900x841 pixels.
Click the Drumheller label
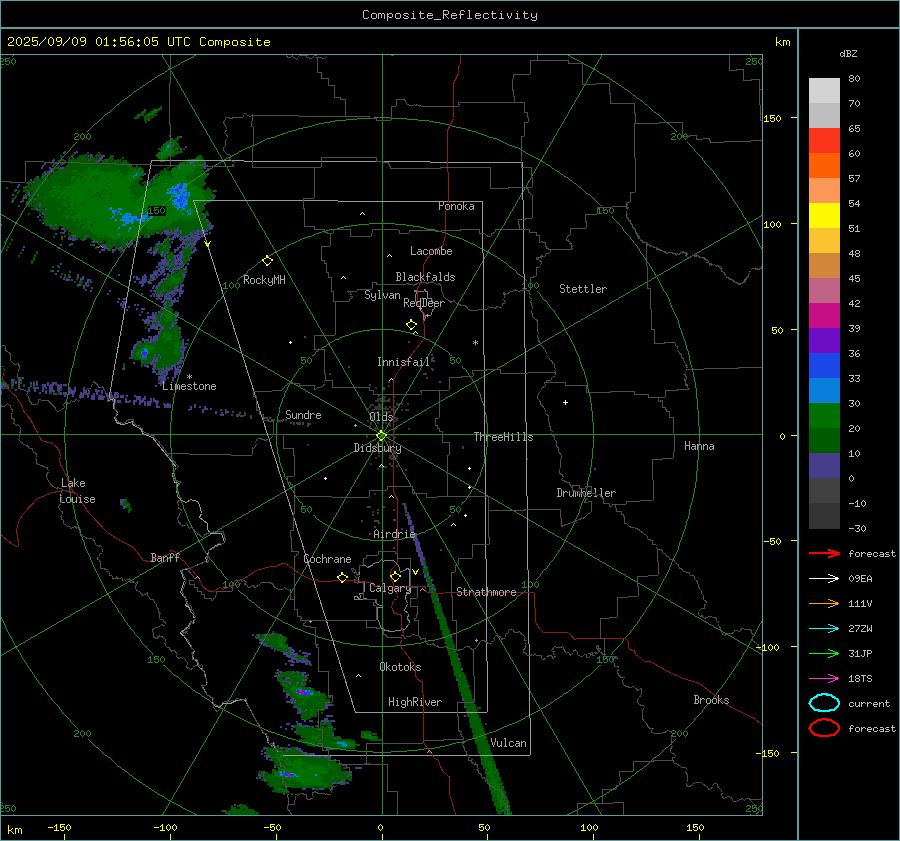[x=586, y=493]
